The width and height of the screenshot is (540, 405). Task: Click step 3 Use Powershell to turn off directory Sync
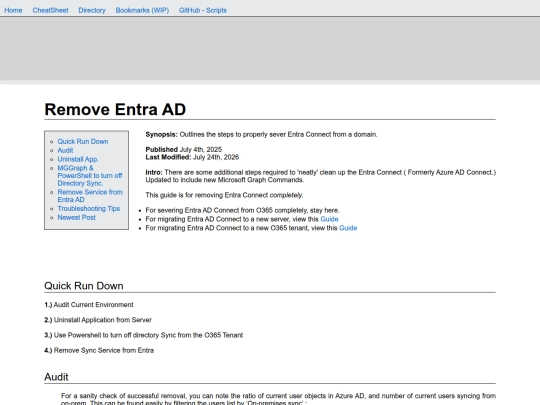[x=144, y=335]
